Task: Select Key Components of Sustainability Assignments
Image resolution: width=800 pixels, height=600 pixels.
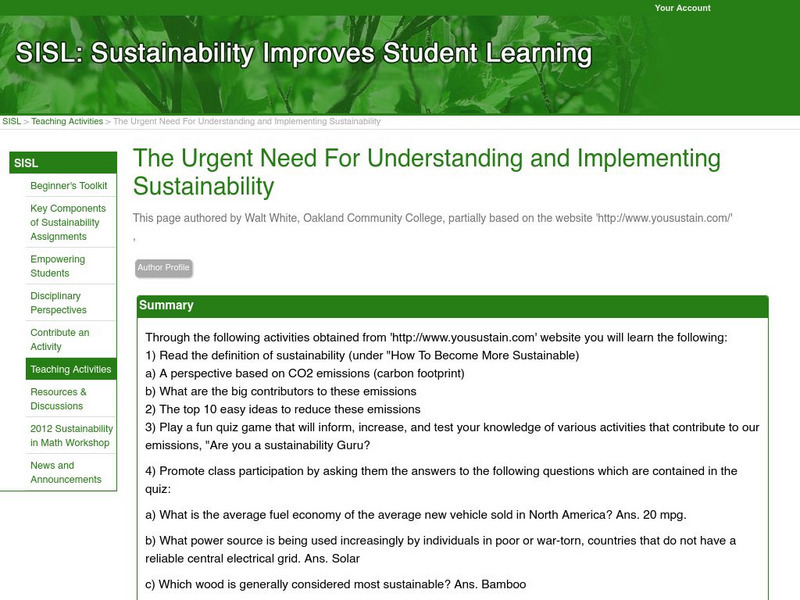Action: [x=65, y=222]
